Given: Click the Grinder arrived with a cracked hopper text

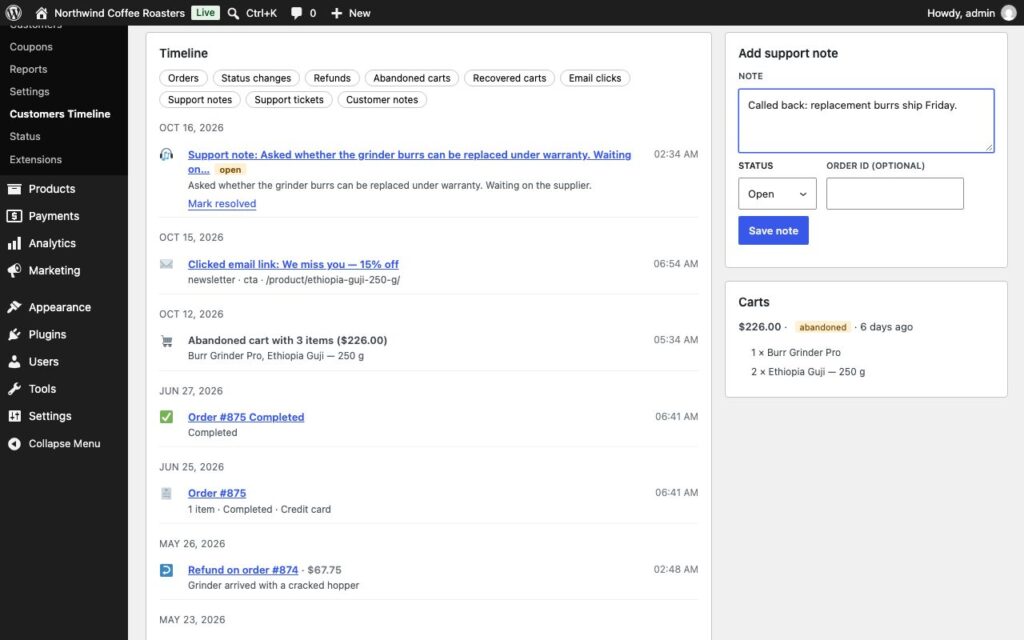Looking at the screenshot, I should tap(273, 586).
